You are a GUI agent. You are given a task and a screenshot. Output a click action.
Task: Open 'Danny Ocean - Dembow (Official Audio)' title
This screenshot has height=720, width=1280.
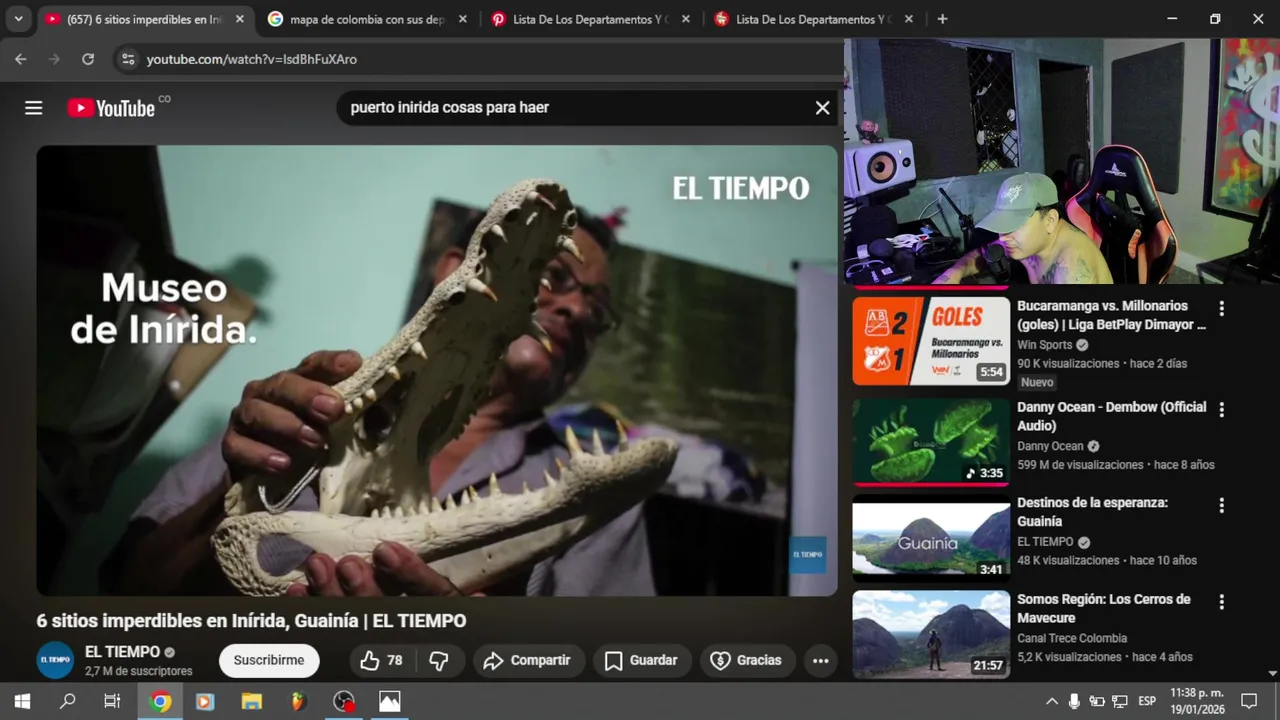(1112, 416)
